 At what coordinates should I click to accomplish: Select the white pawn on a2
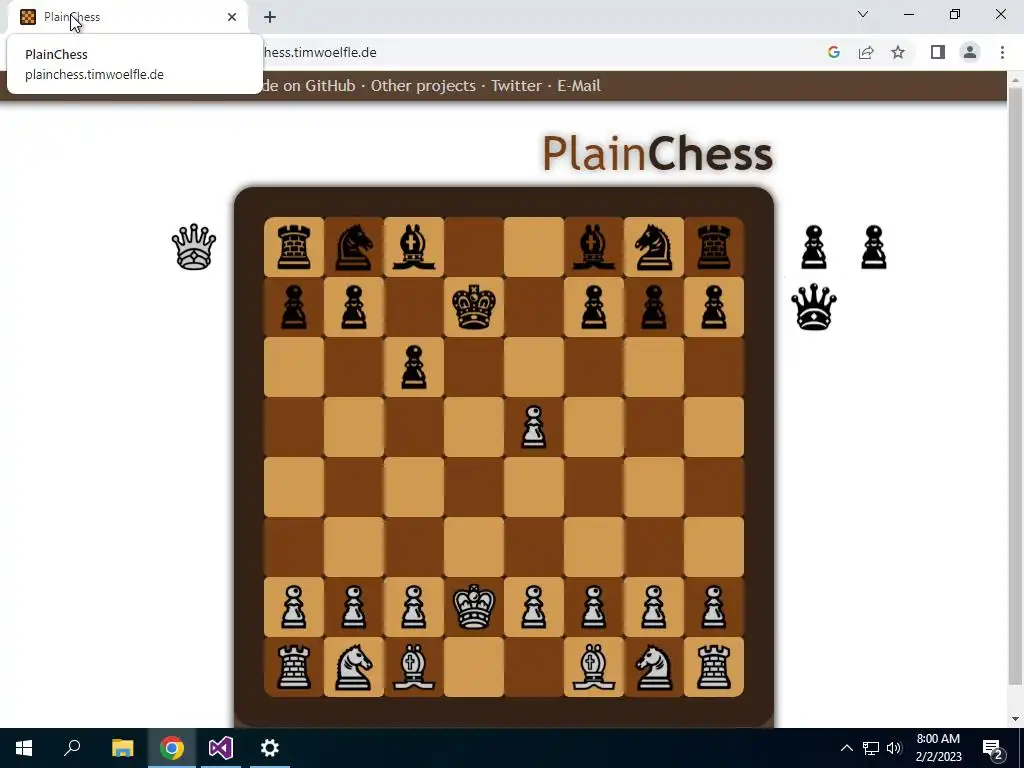294,607
